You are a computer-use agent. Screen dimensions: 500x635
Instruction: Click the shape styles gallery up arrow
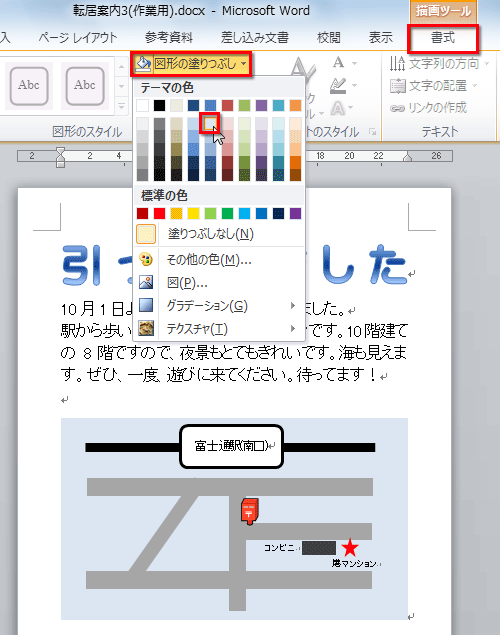pos(121,67)
